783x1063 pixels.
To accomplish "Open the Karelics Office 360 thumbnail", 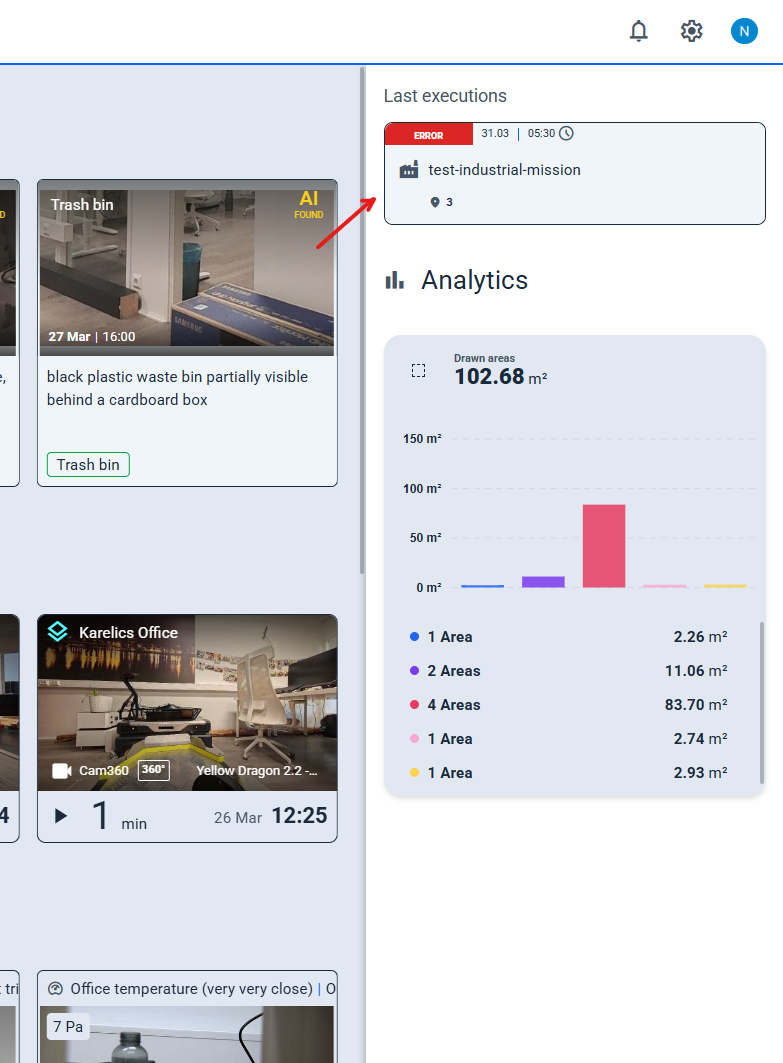I will 187,702.
